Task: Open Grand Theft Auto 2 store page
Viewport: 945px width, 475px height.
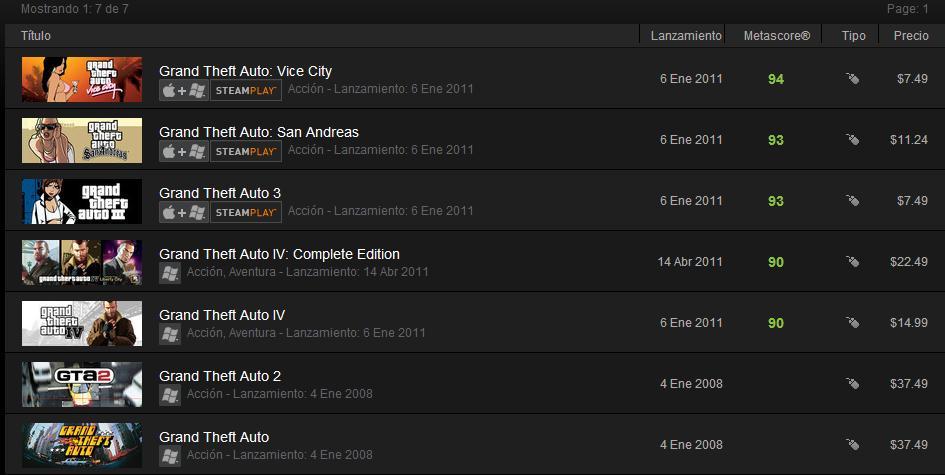Action: (220, 376)
